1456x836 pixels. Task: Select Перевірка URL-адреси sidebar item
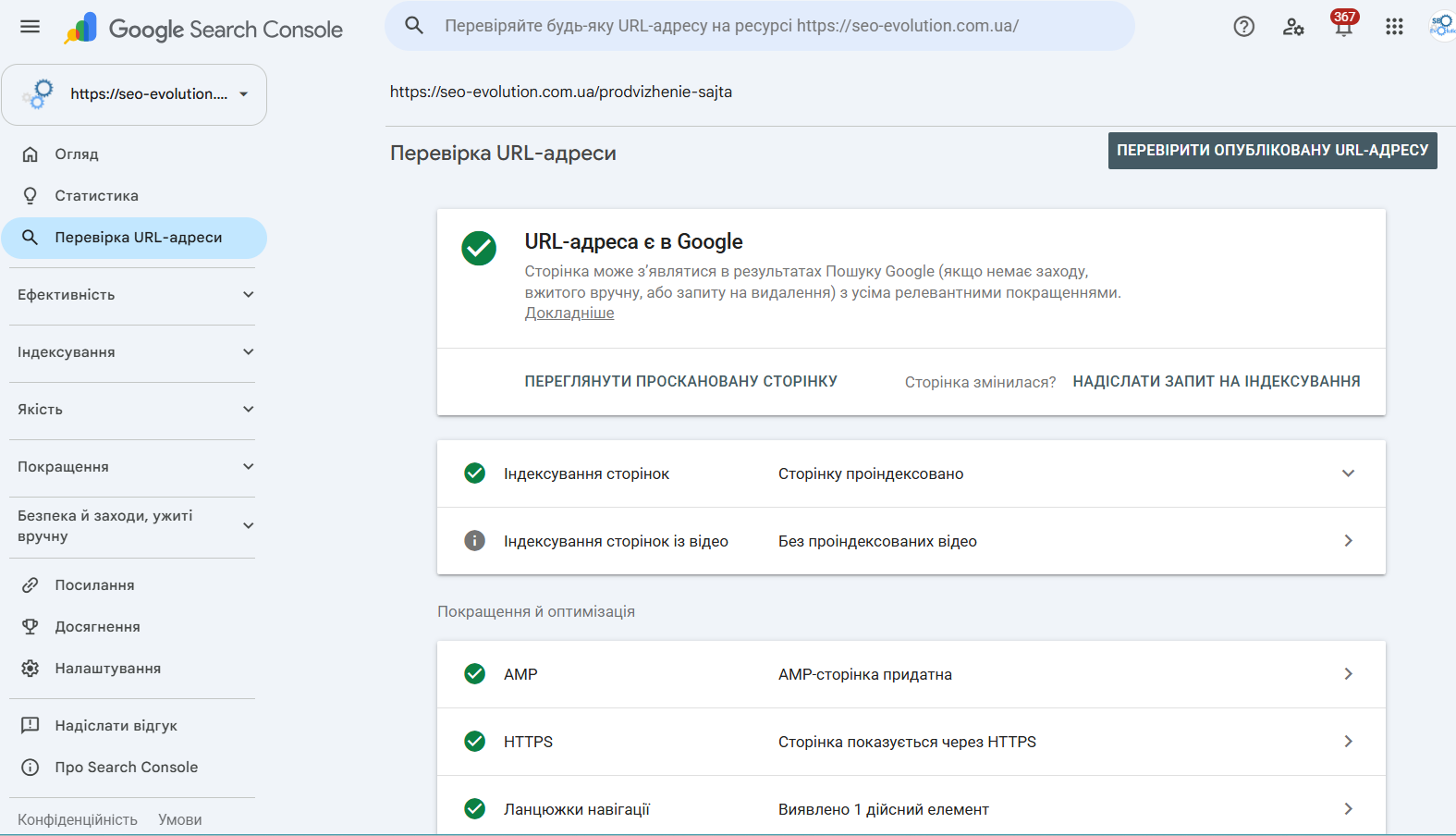point(134,238)
